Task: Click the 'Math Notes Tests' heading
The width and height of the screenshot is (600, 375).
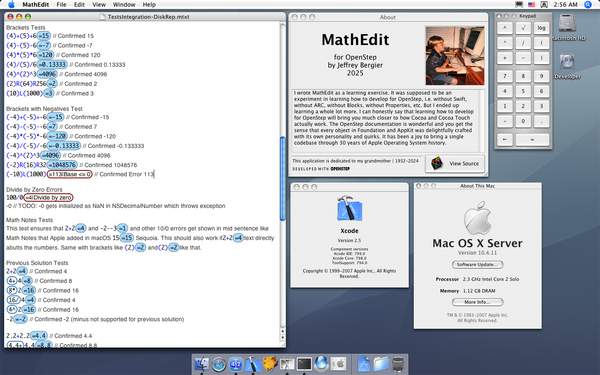Action: point(29,220)
